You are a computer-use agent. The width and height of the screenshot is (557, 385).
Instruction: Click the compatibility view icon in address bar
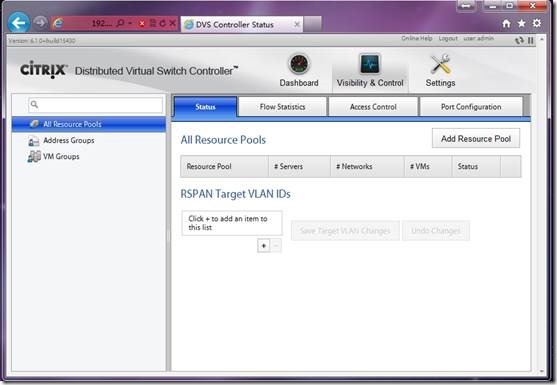pyautogui.click(x=153, y=23)
